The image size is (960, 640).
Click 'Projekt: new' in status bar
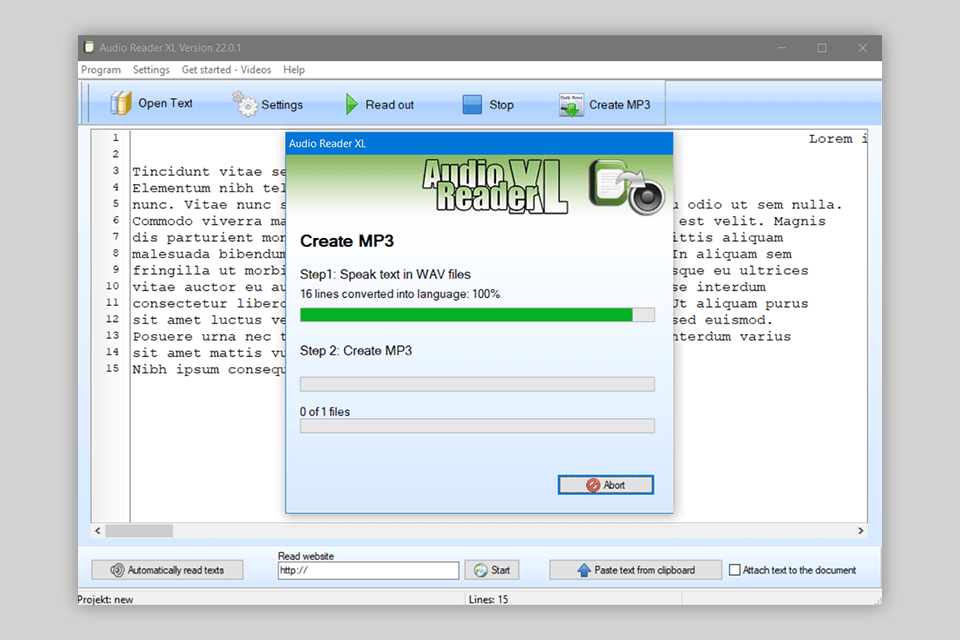(105, 600)
